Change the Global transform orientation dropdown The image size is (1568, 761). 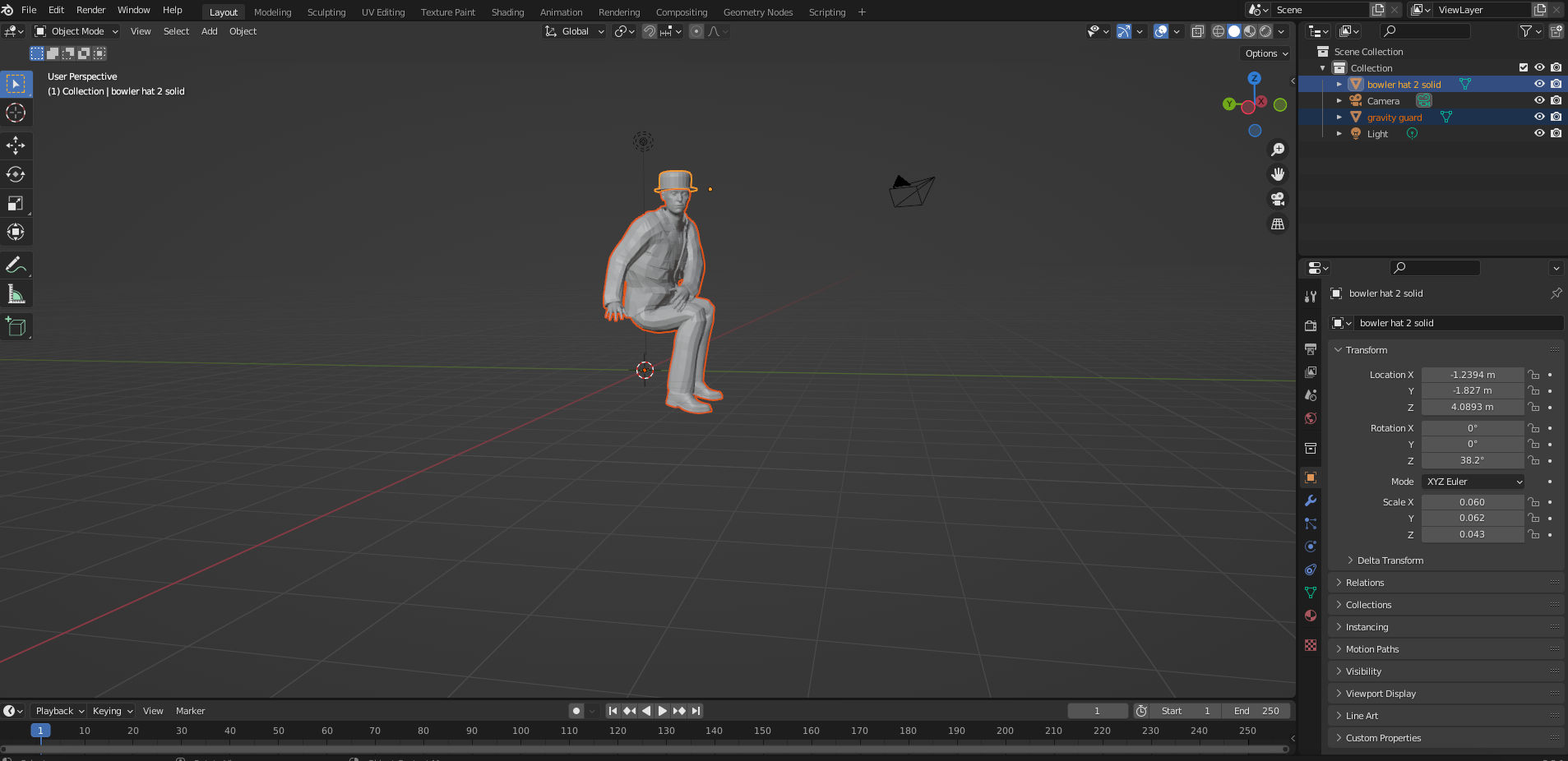pyautogui.click(x=573, y=31)
